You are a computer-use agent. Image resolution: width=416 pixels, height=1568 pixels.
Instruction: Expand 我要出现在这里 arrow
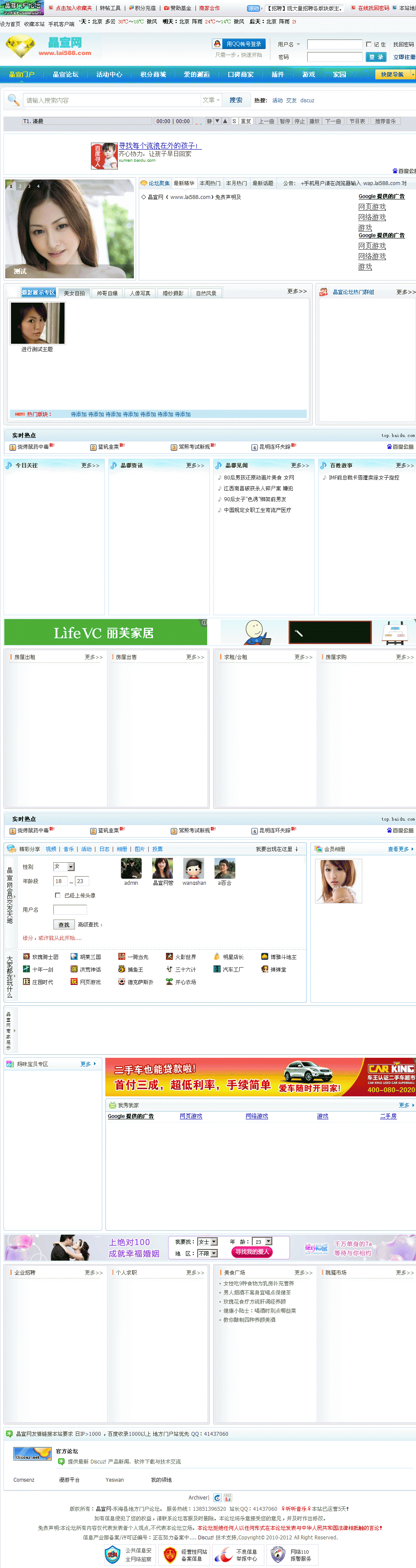click(x=296, y=848)
